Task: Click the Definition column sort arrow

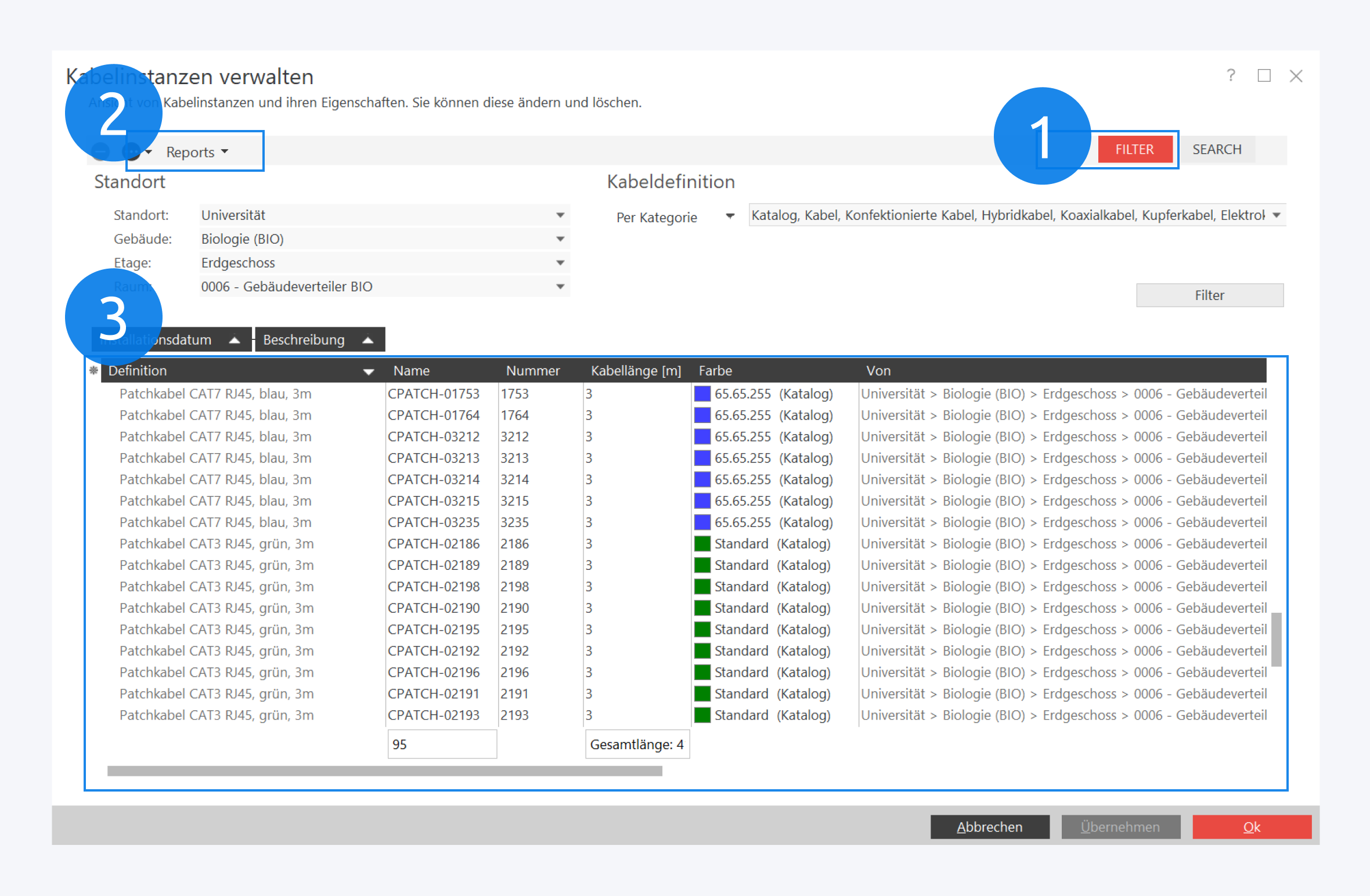Action: pyautogui.click(x=368, y=371)
